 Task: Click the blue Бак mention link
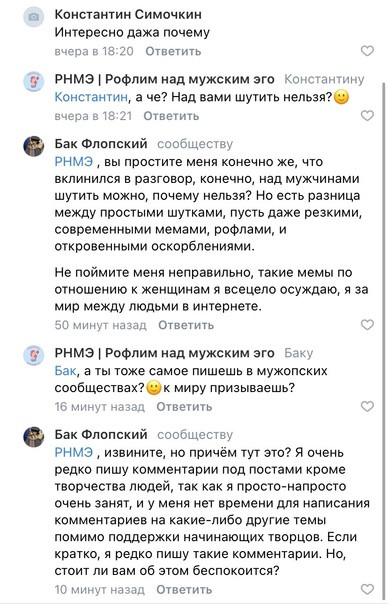pos(65,371)
